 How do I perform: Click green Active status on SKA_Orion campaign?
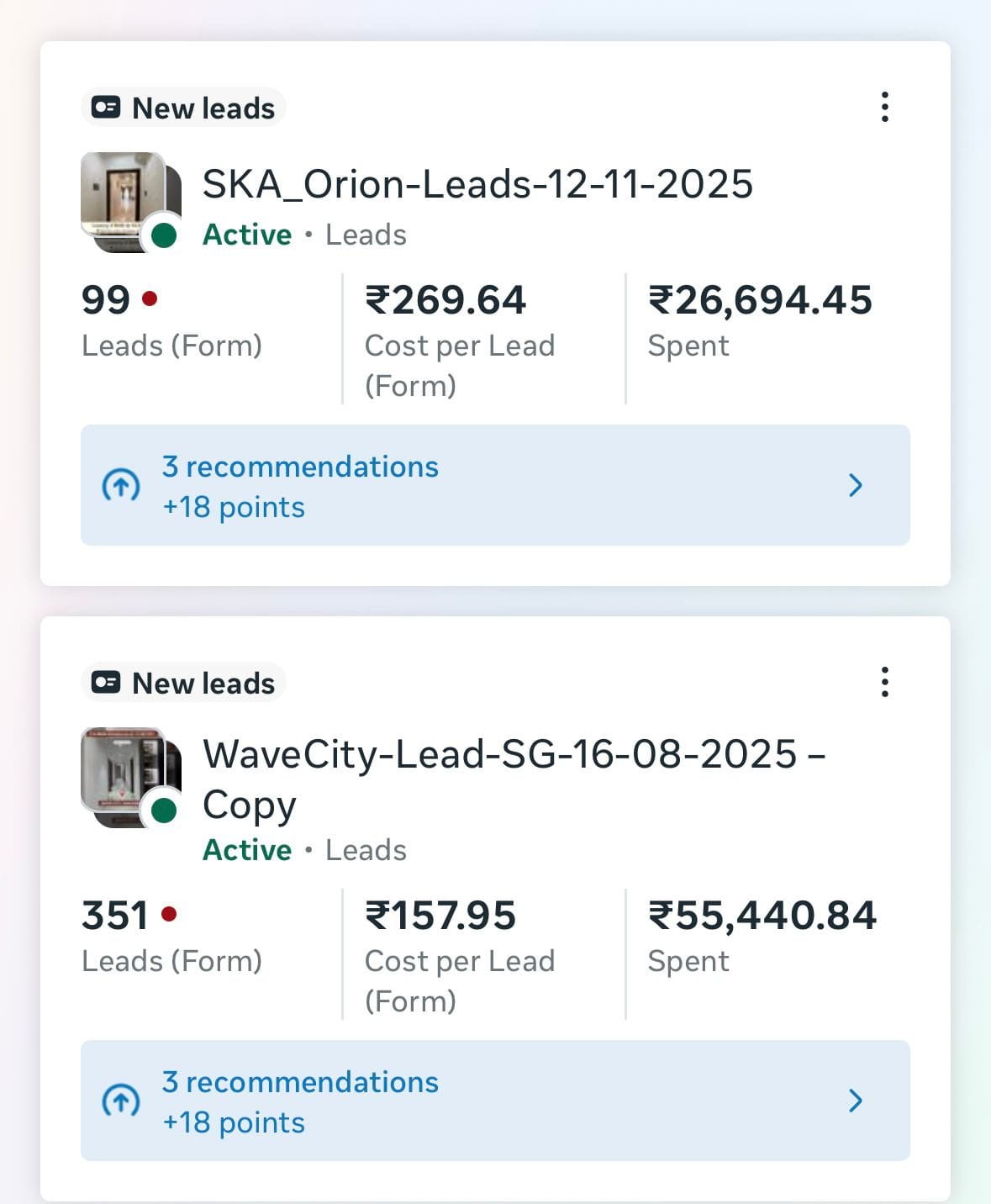point(247,235)
